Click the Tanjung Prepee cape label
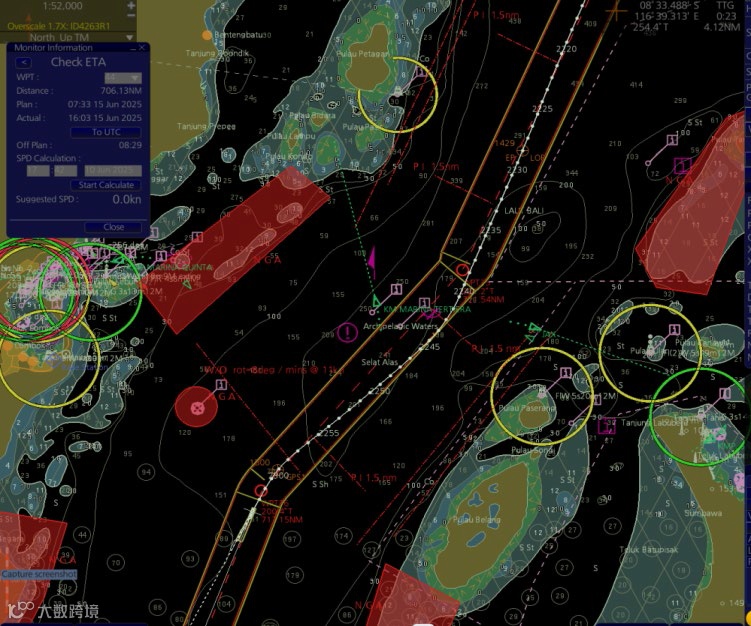751x626 pixels. point(206,126)
